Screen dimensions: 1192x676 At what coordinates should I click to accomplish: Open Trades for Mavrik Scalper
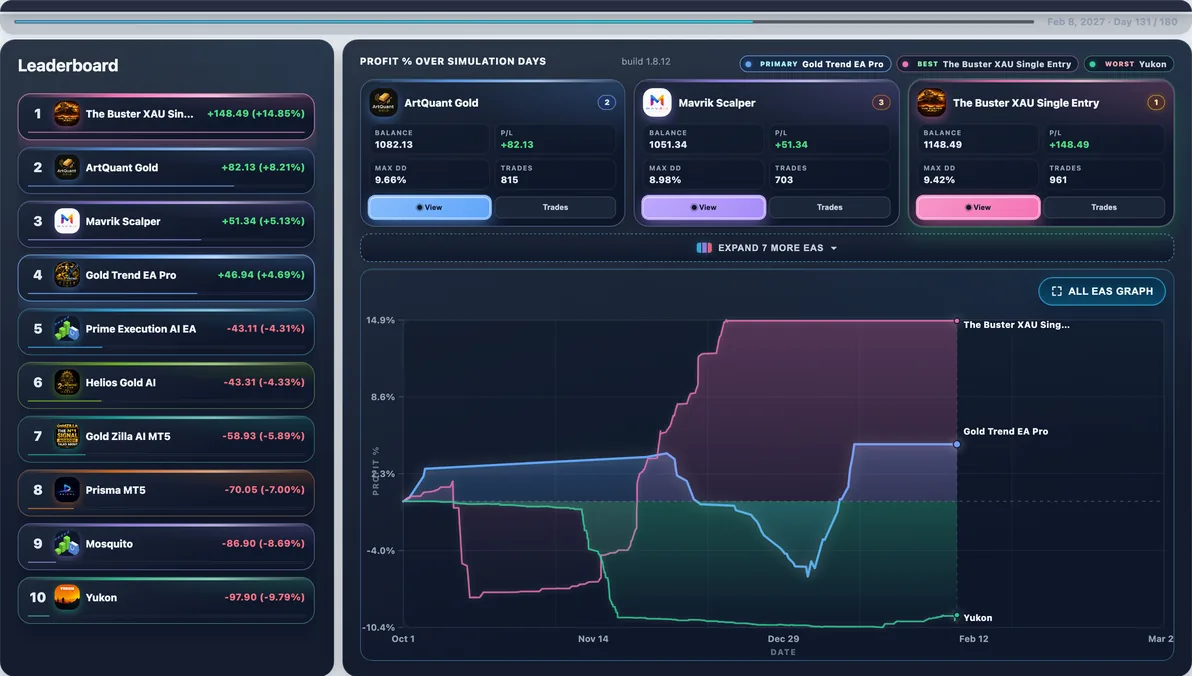click(829, 208)
